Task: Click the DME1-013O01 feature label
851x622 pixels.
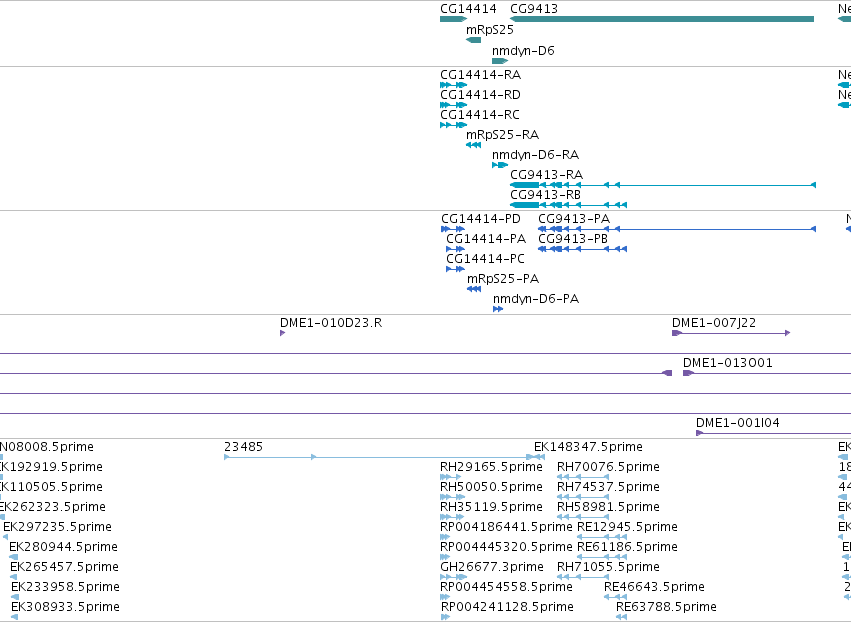Action: tap(727, 363)
